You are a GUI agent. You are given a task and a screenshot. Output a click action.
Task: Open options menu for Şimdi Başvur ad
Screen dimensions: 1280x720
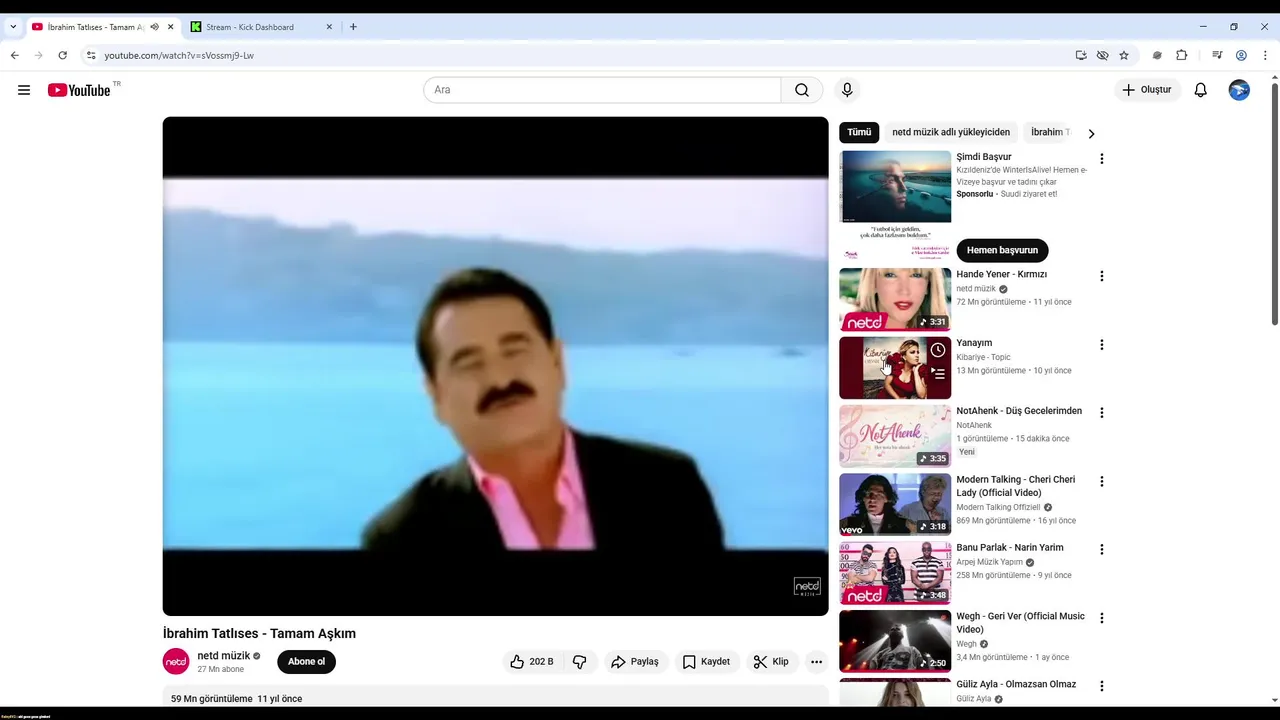pos(1102,159)
